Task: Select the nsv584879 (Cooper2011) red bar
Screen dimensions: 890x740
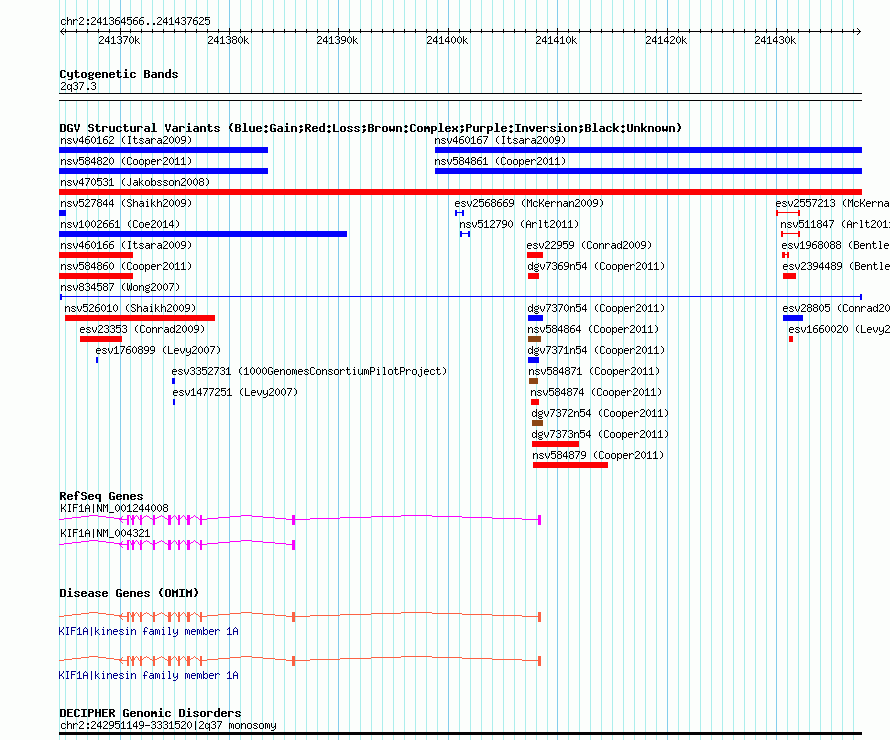Action: [570, 465]
